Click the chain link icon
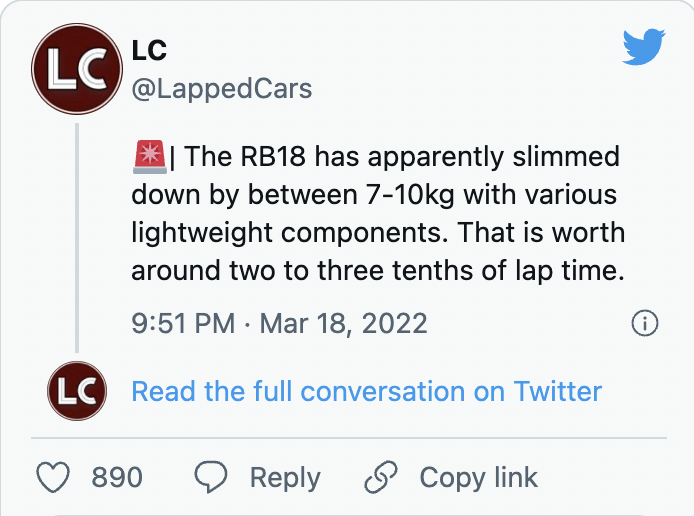Image resolution: width=694 pixels, height=516 pixels. point(381,477)
